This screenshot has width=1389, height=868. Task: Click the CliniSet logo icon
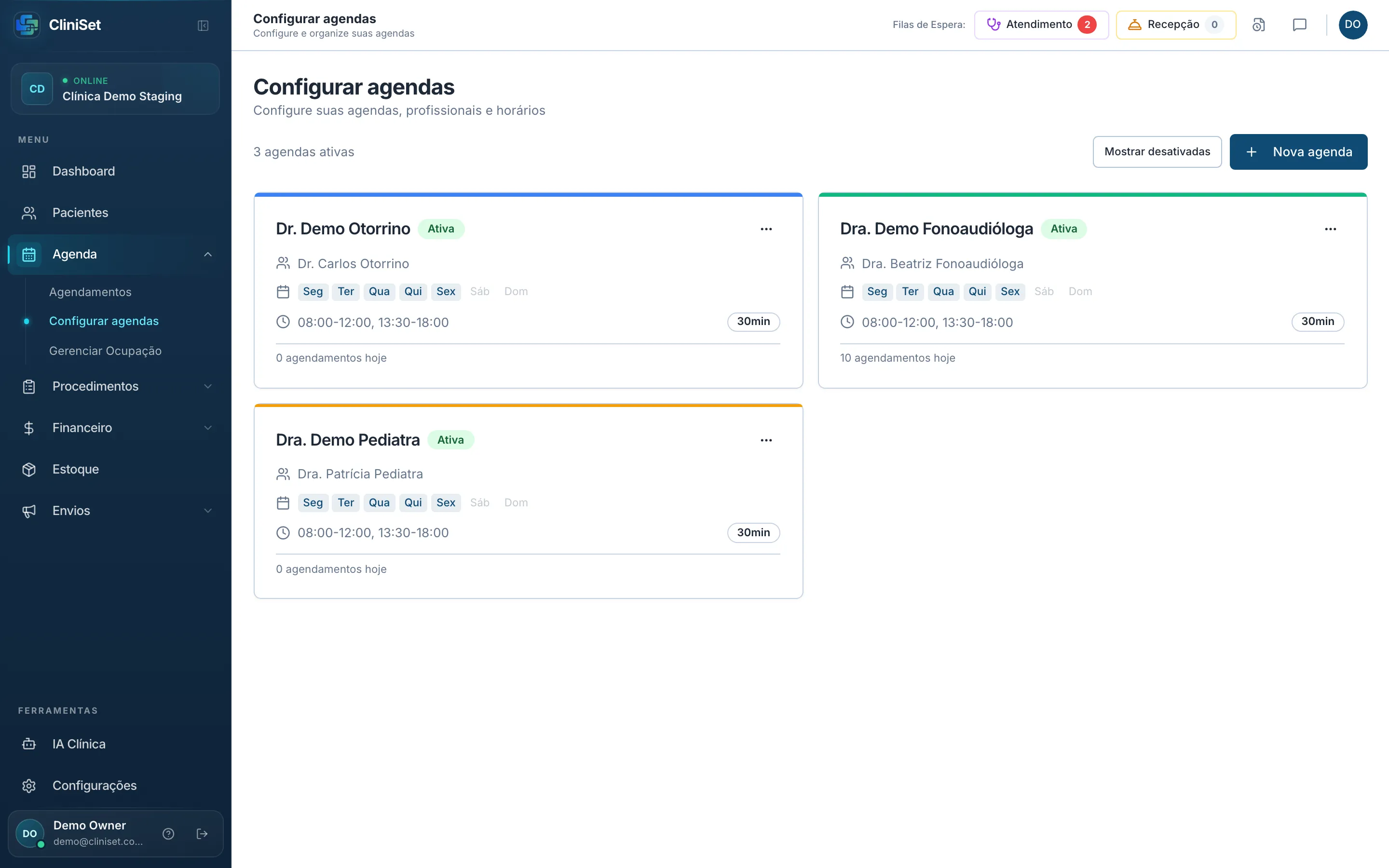coord(27,25)
